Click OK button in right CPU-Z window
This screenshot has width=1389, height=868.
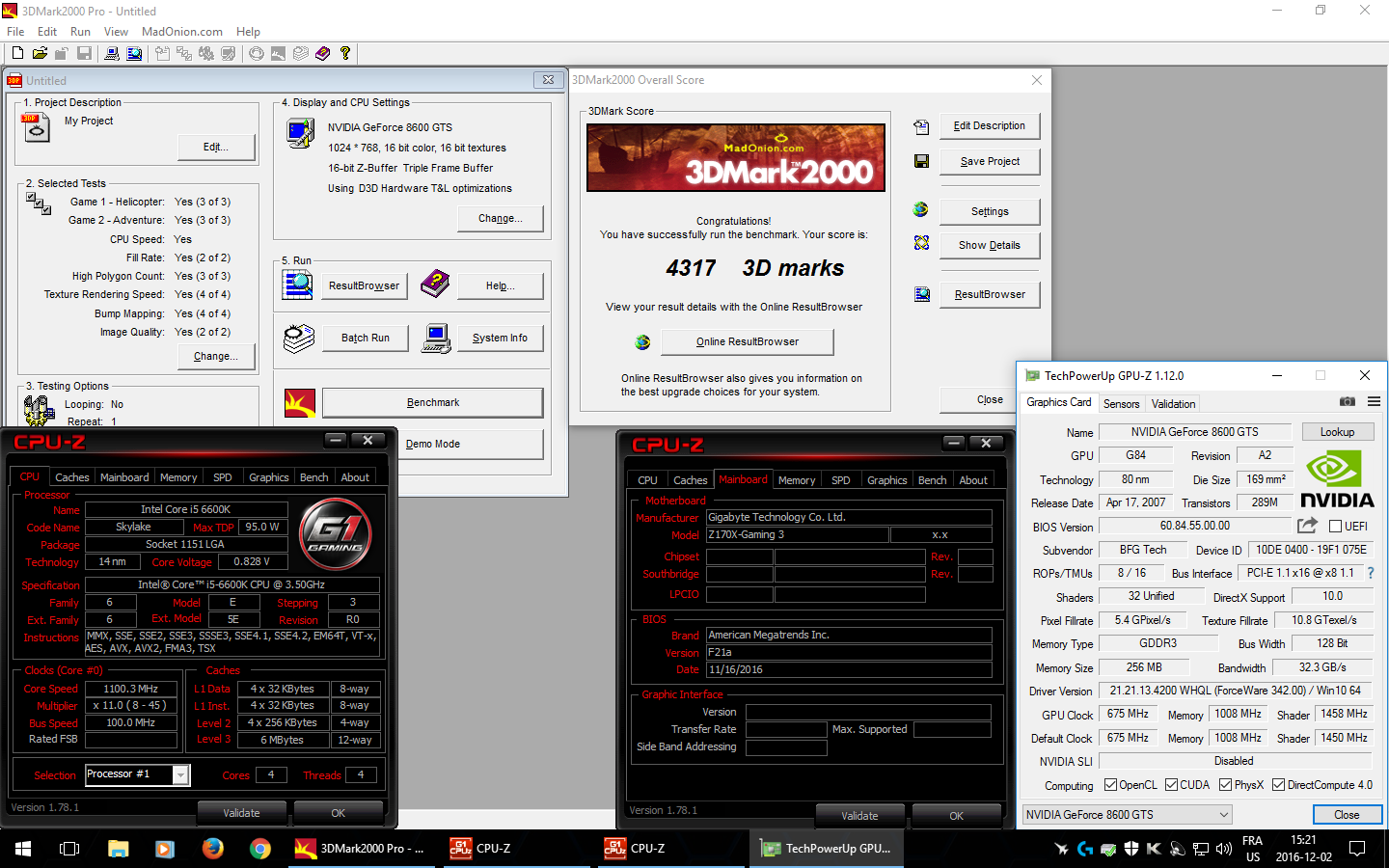point(956,816)
